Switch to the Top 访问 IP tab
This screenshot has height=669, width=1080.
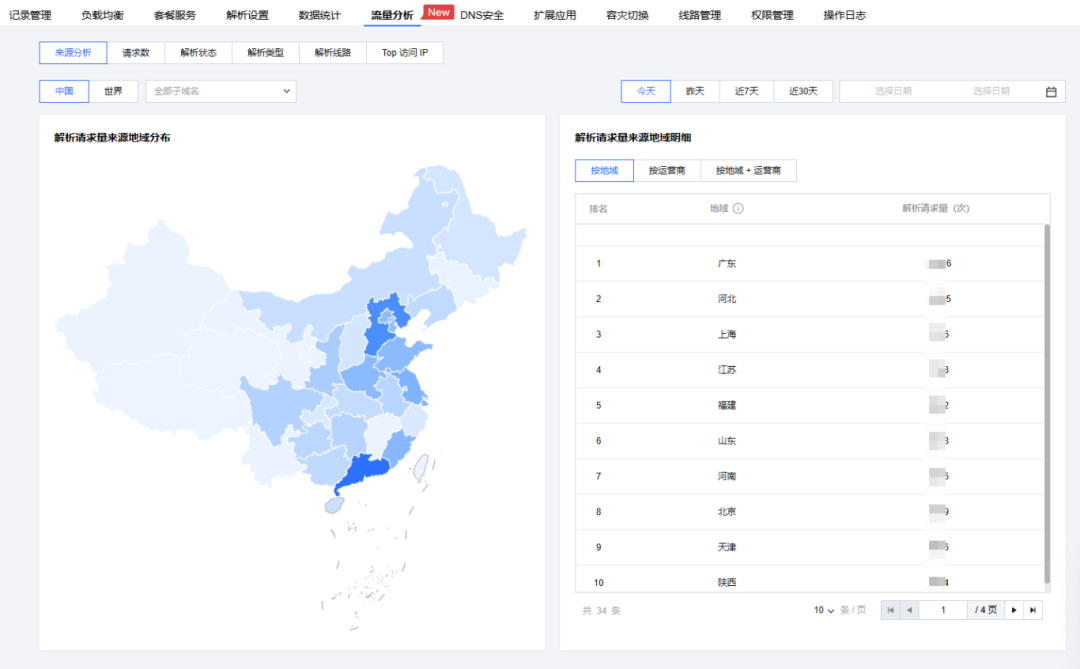pos(405,52)
